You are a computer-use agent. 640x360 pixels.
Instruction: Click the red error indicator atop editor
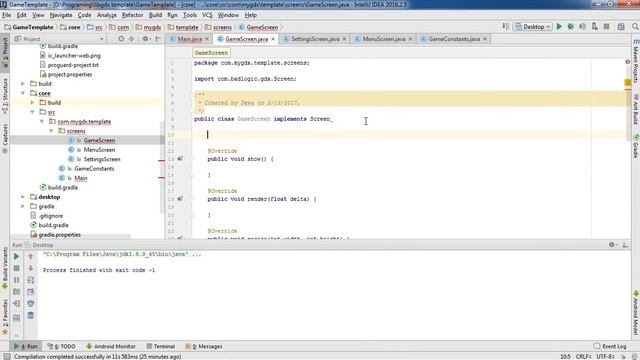click(628, 62)
